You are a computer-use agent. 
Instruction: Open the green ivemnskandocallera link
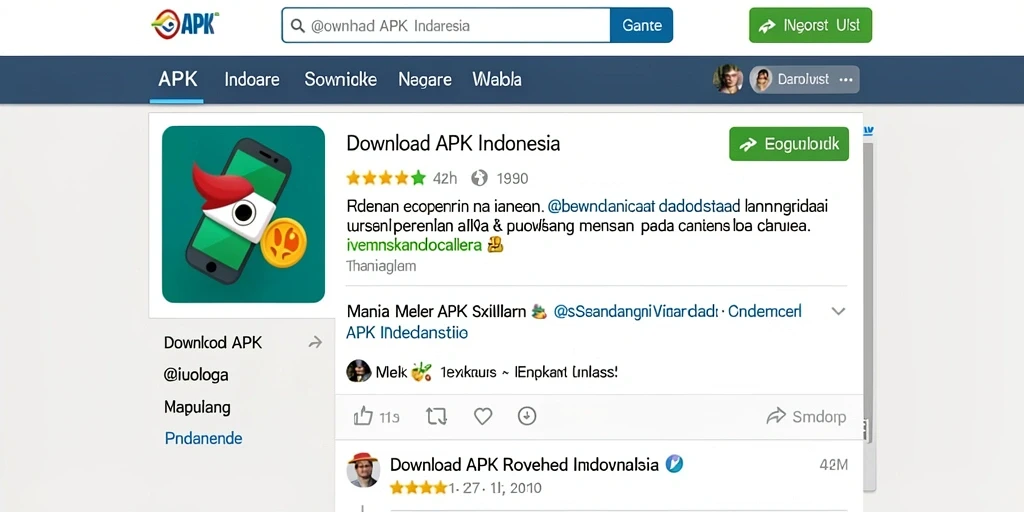click(414, 246)
